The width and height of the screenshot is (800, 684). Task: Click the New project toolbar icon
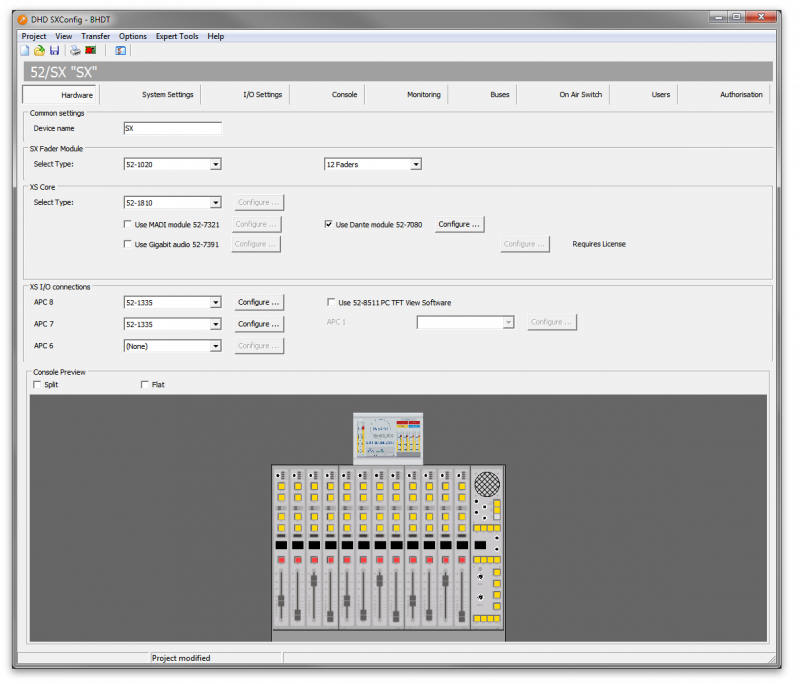[24, 50]
